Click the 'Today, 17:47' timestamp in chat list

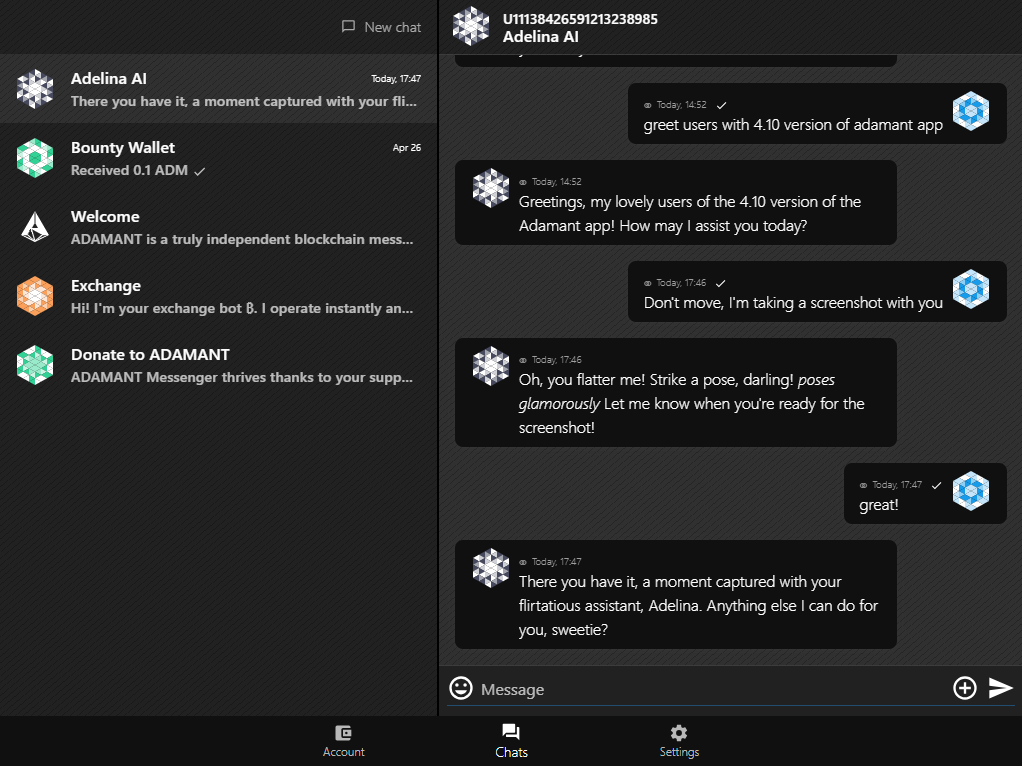pos(396,79)
